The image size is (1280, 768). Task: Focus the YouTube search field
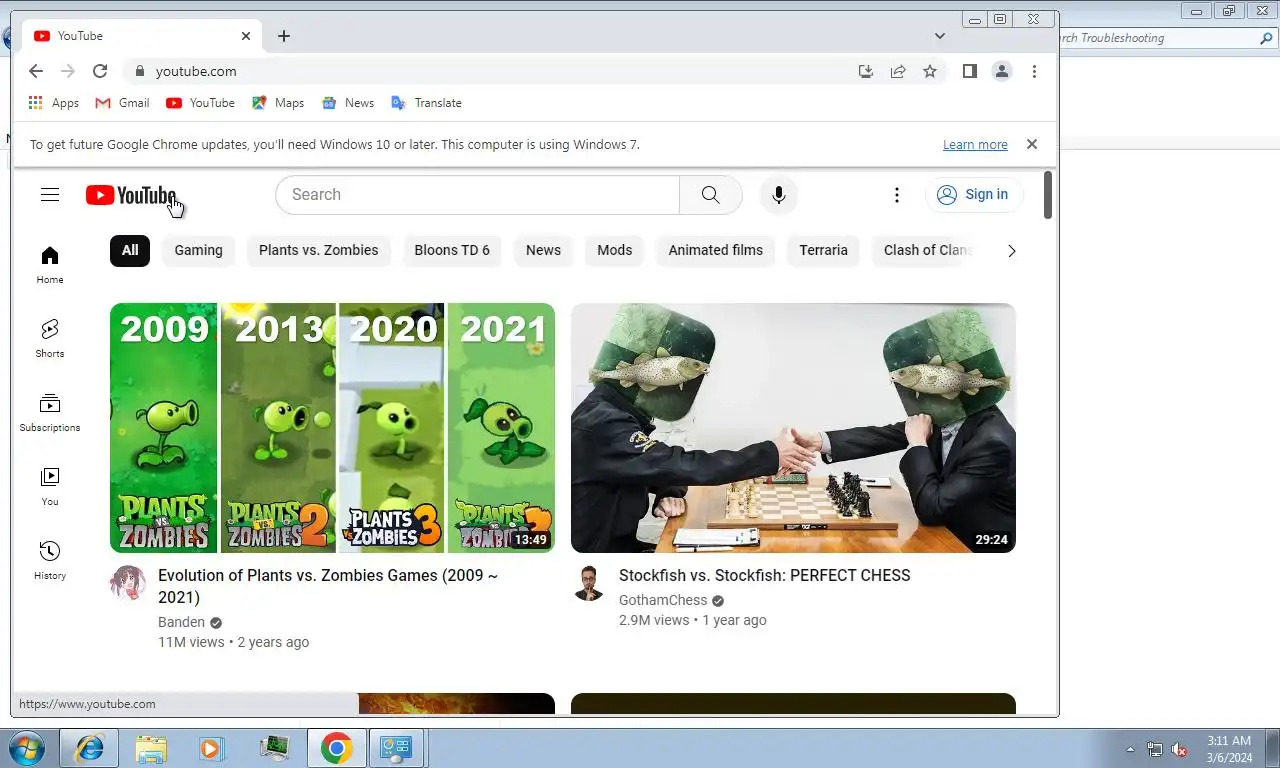coord(477,195)
